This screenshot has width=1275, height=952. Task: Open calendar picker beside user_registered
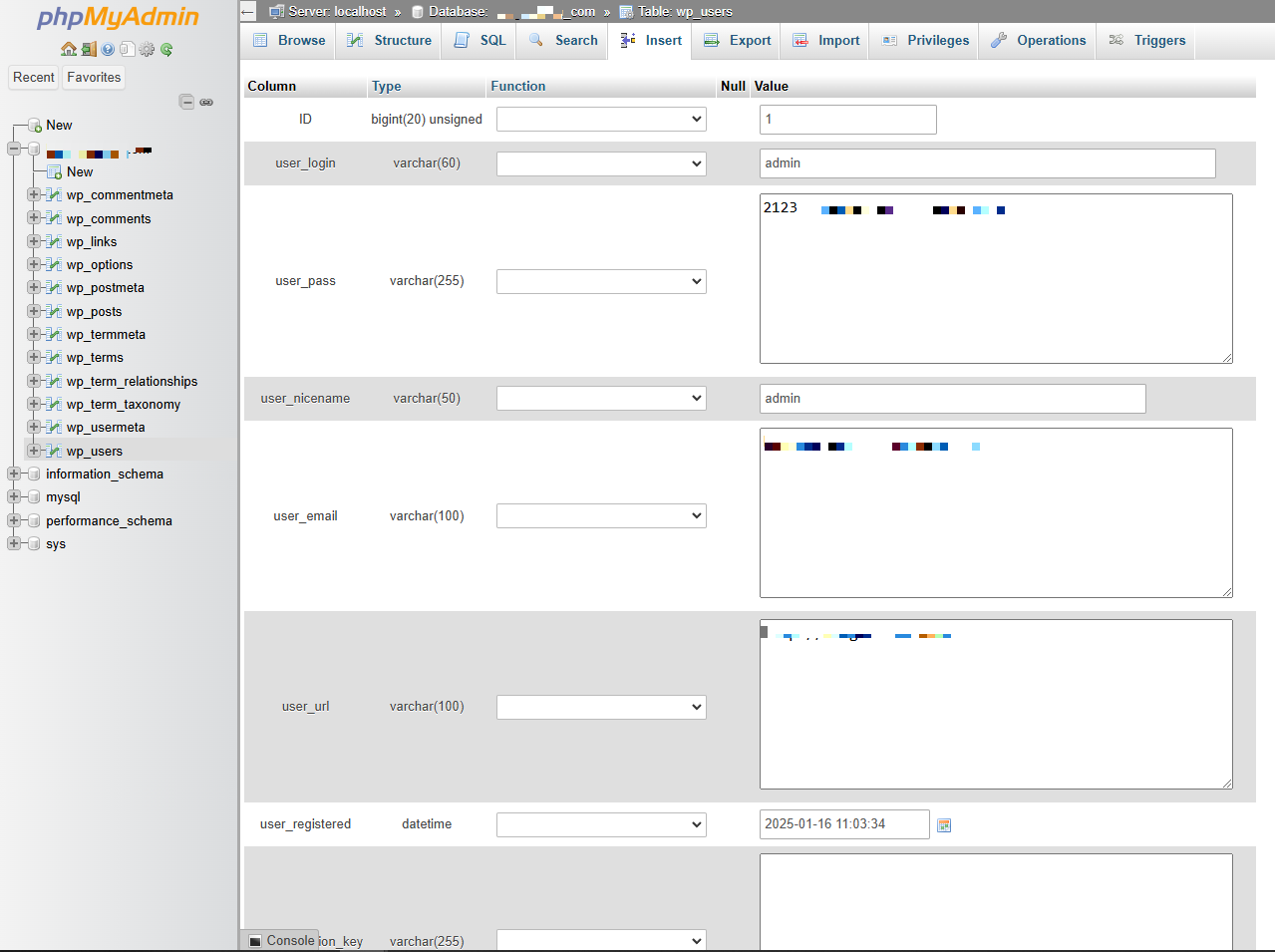coord(944,825)
